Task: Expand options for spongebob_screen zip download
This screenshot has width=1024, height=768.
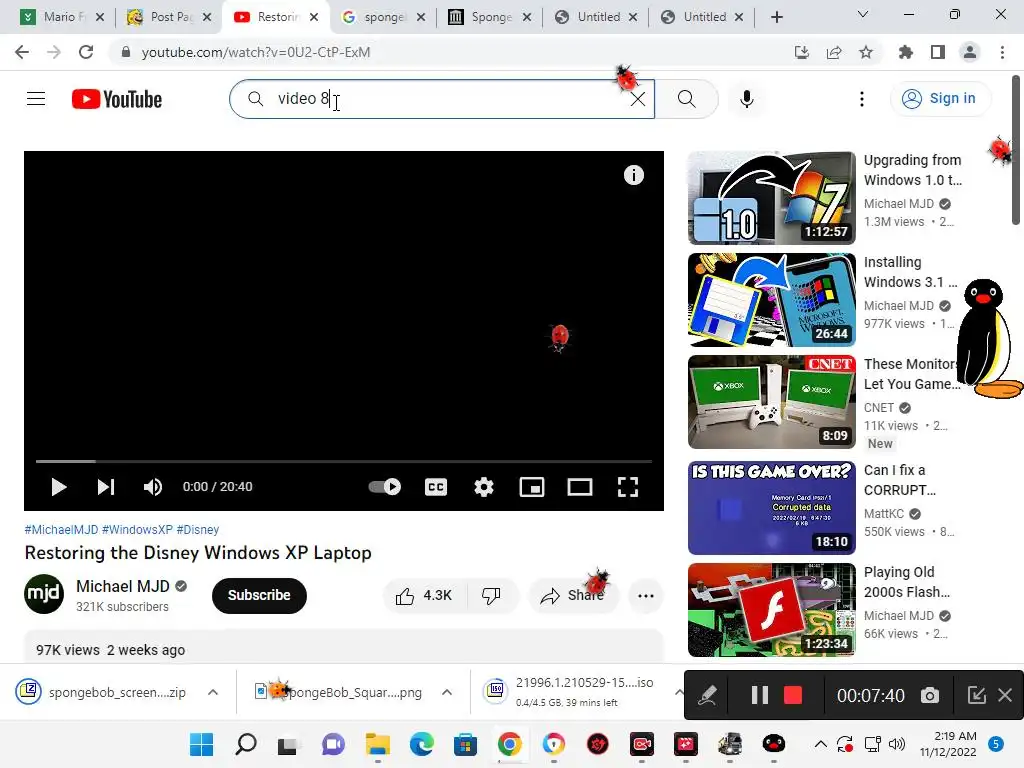Action: [x=213, y=692]
